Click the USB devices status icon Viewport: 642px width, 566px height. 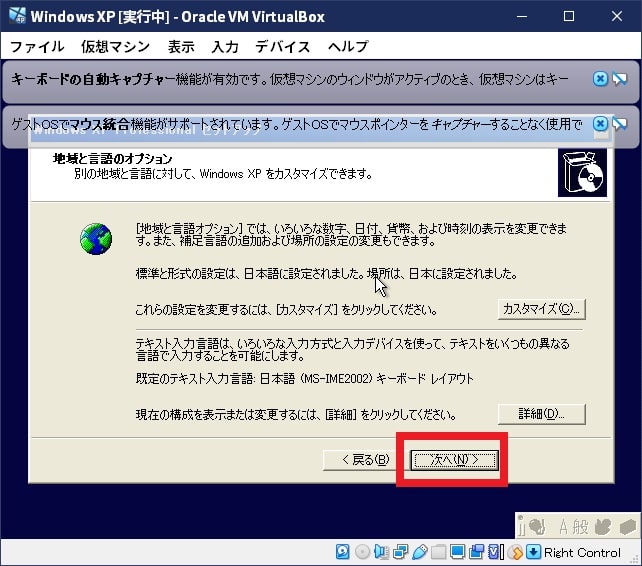(419, 552)
